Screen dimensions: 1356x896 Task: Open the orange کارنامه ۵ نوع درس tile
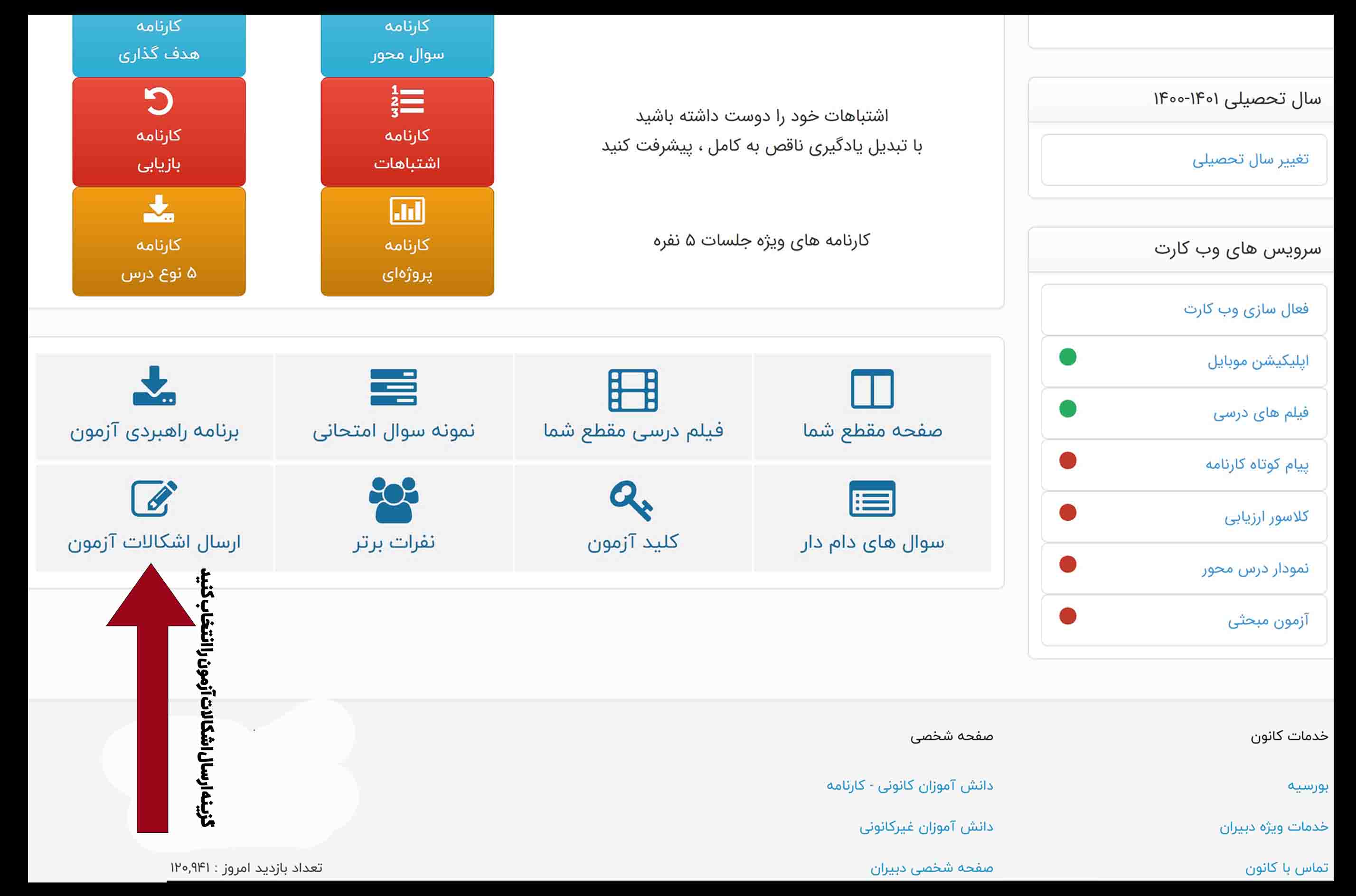159,242
